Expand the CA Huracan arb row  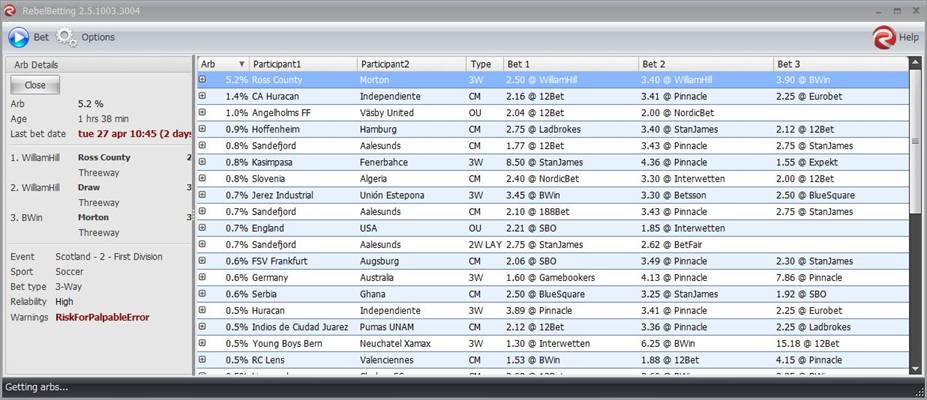coord(203,96)
